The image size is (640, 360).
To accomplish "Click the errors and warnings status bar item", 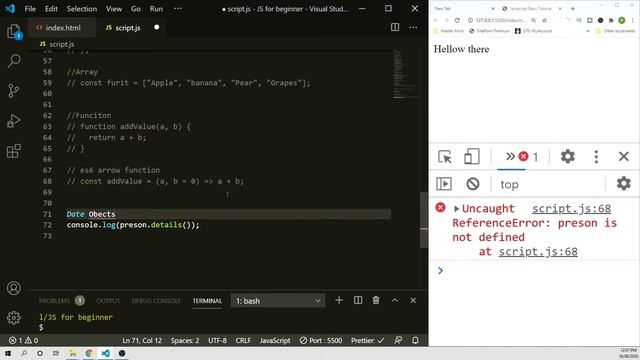I will pos(24,340).
